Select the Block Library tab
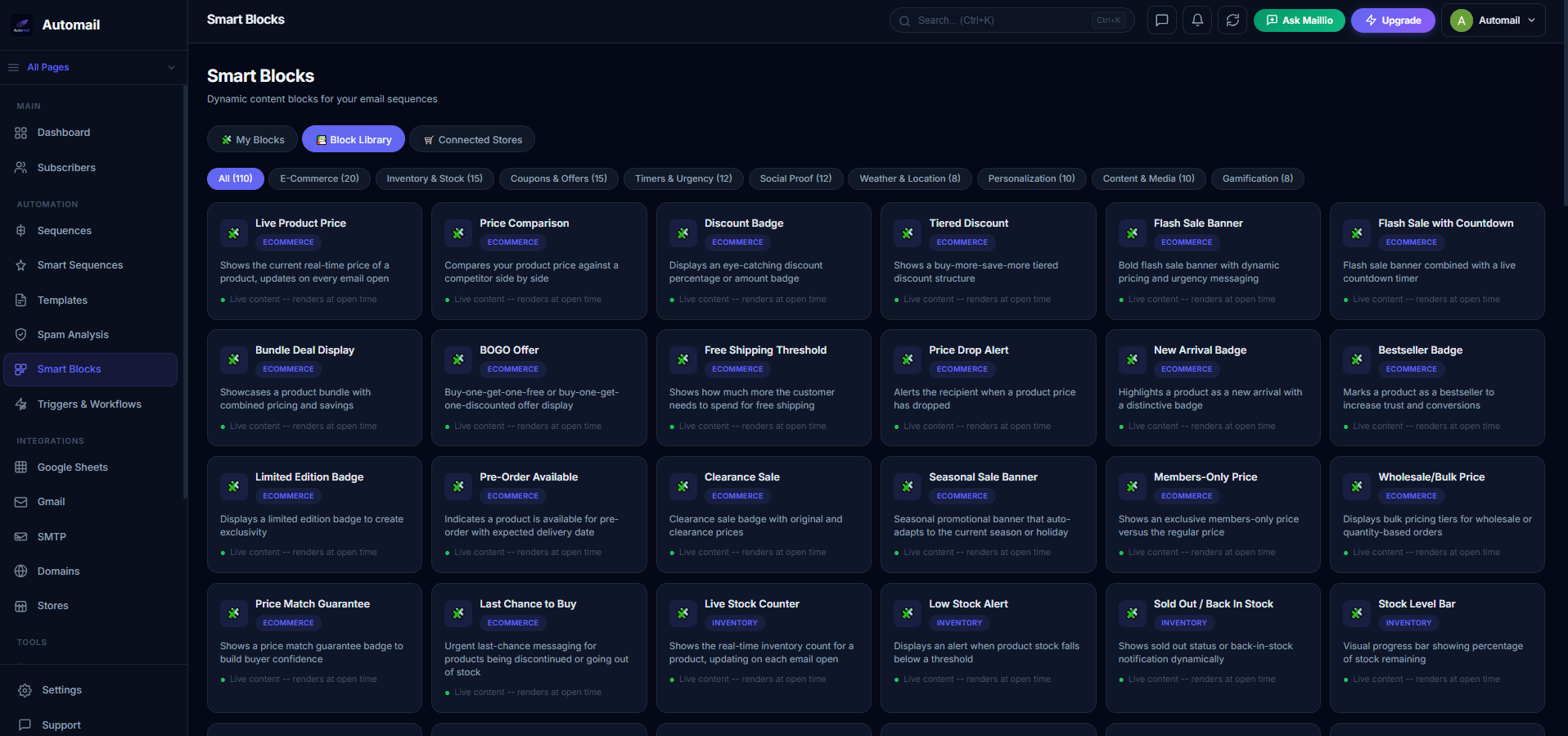Image resolution: width=1568 pixels, height=736 pixels. pos(354,140)
